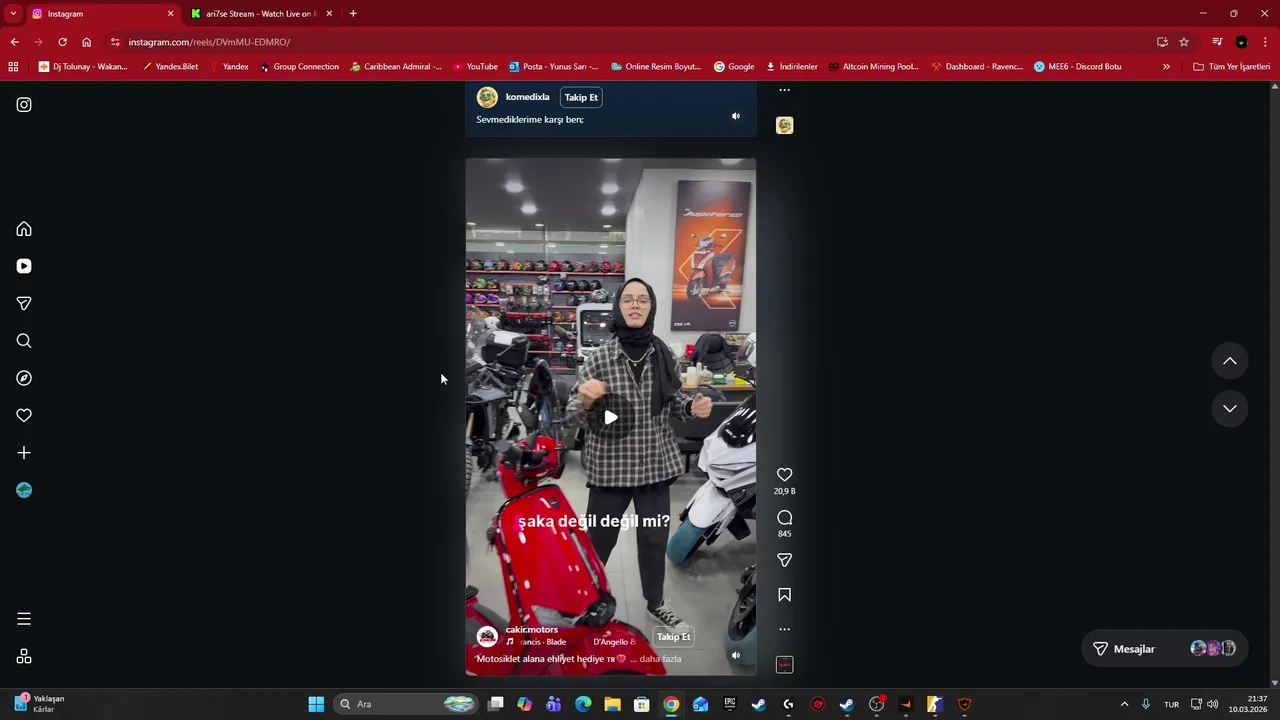This screenshot has height=720, width=1280.
Task: Show more bookmarks chevron
Action: [x=1166, y=67]
